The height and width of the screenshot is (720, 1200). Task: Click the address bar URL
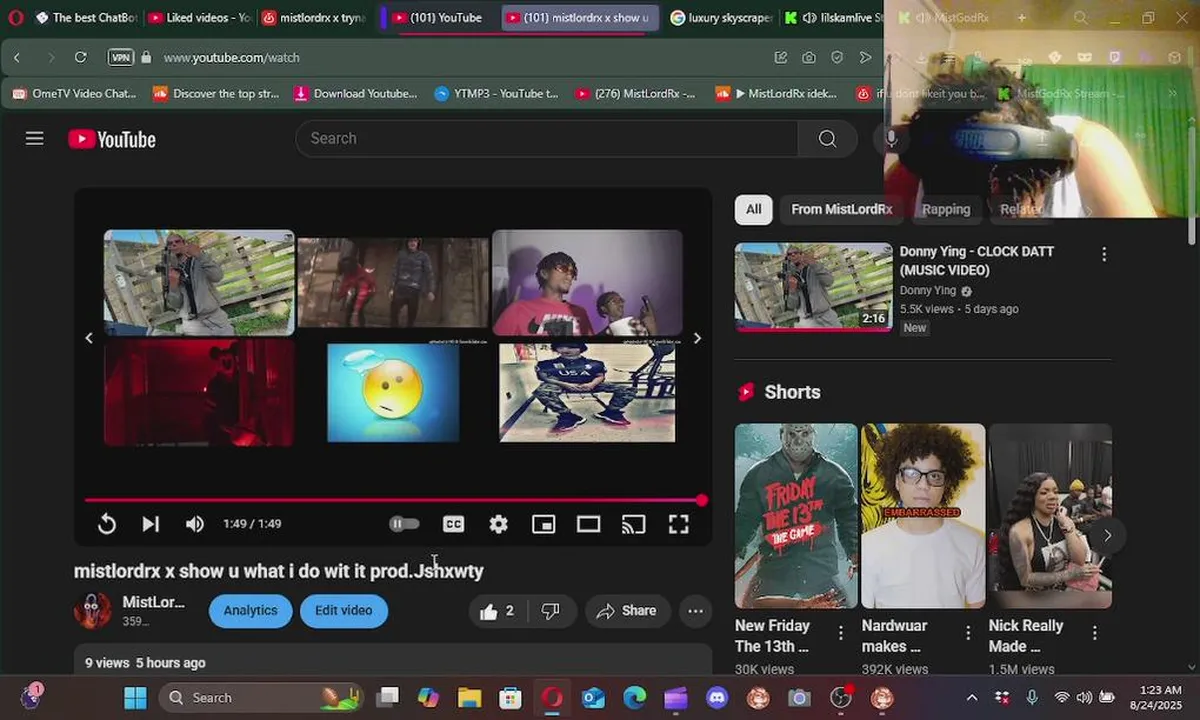(231, 58)
